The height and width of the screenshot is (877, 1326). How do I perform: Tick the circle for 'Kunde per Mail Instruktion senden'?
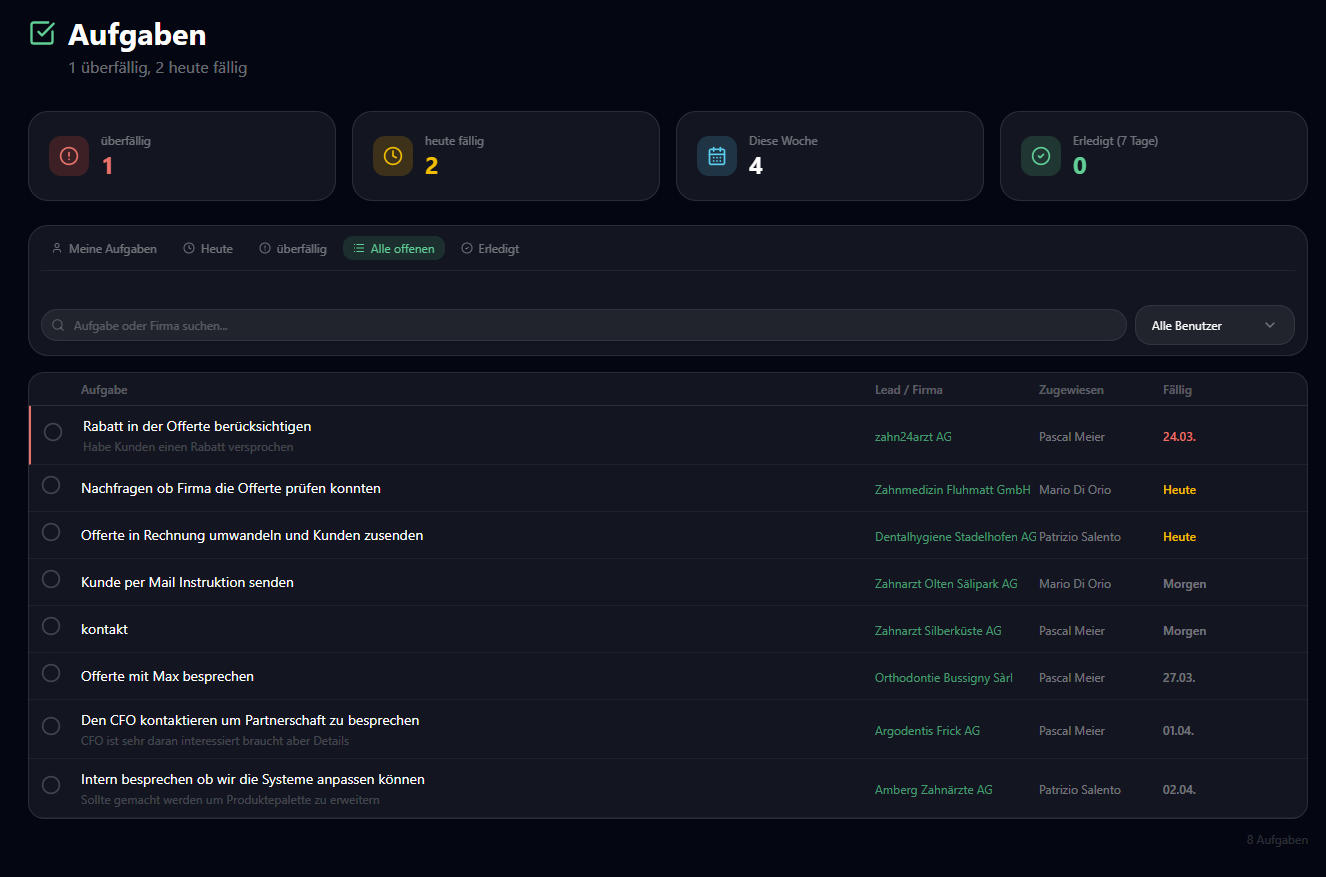(x=51, y=579)
